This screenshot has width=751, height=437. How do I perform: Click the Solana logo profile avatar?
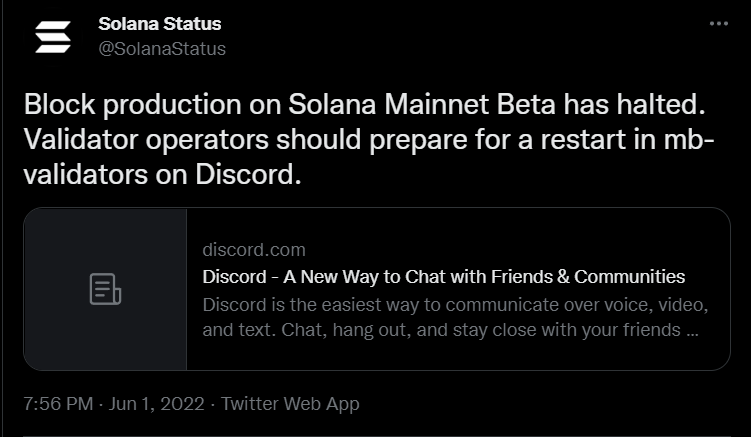tap(53, 36)
